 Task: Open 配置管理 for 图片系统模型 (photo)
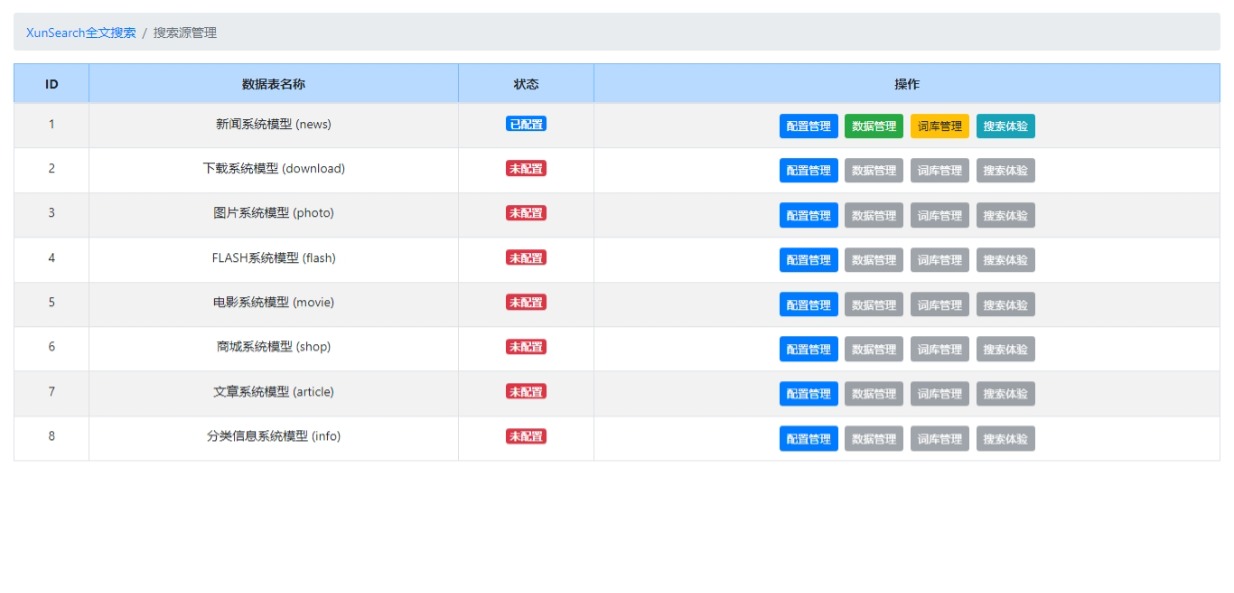pyautogui.click(x=809, y=215)
